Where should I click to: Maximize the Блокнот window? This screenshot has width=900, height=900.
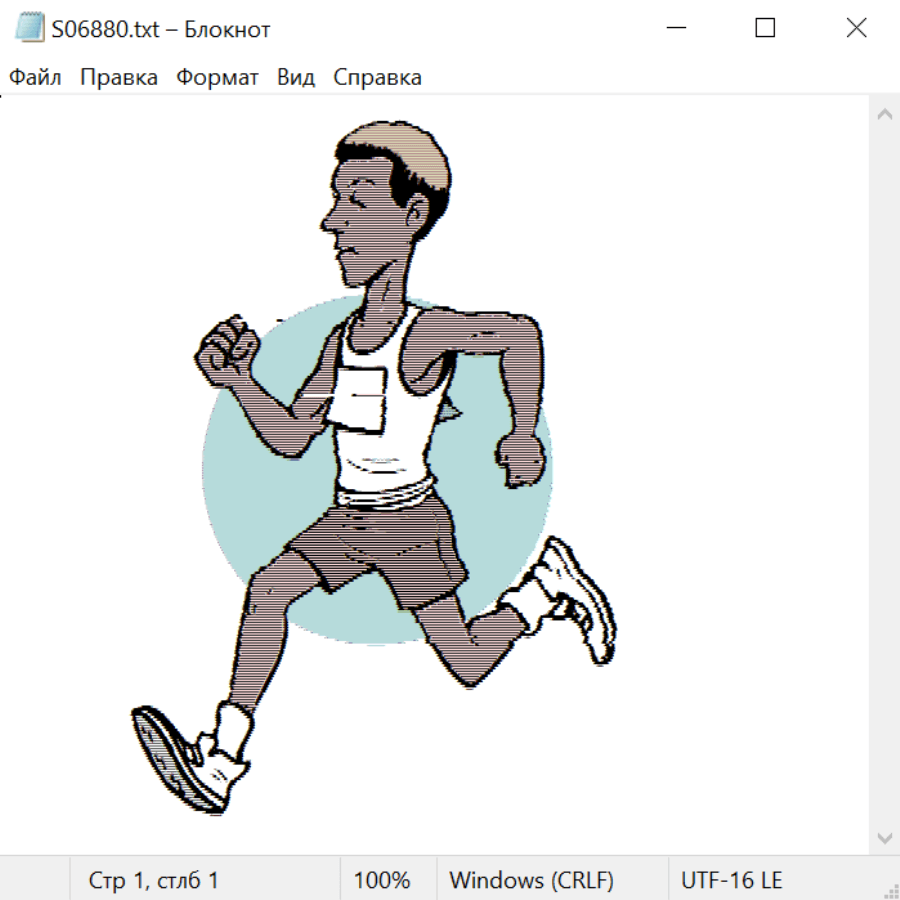point(765,29)
